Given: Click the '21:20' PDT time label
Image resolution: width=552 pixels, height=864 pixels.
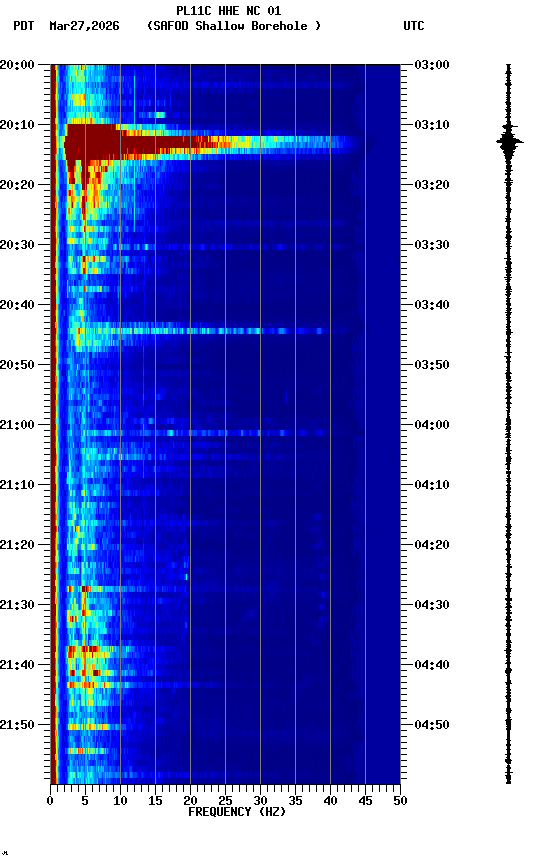Looking at the screenshot, I should pos(17,546).
